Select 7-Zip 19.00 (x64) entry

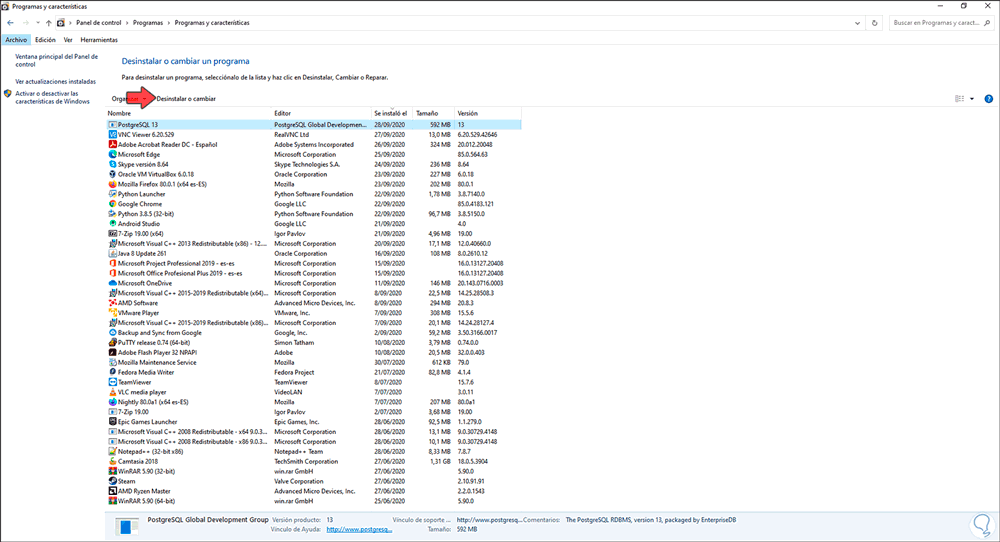314,234
